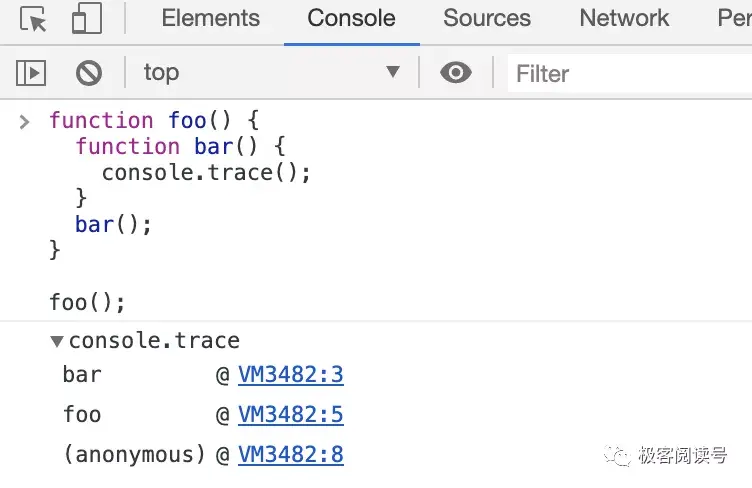Collapse the console.trace disclosure triangle

click(x=57, y=342)
